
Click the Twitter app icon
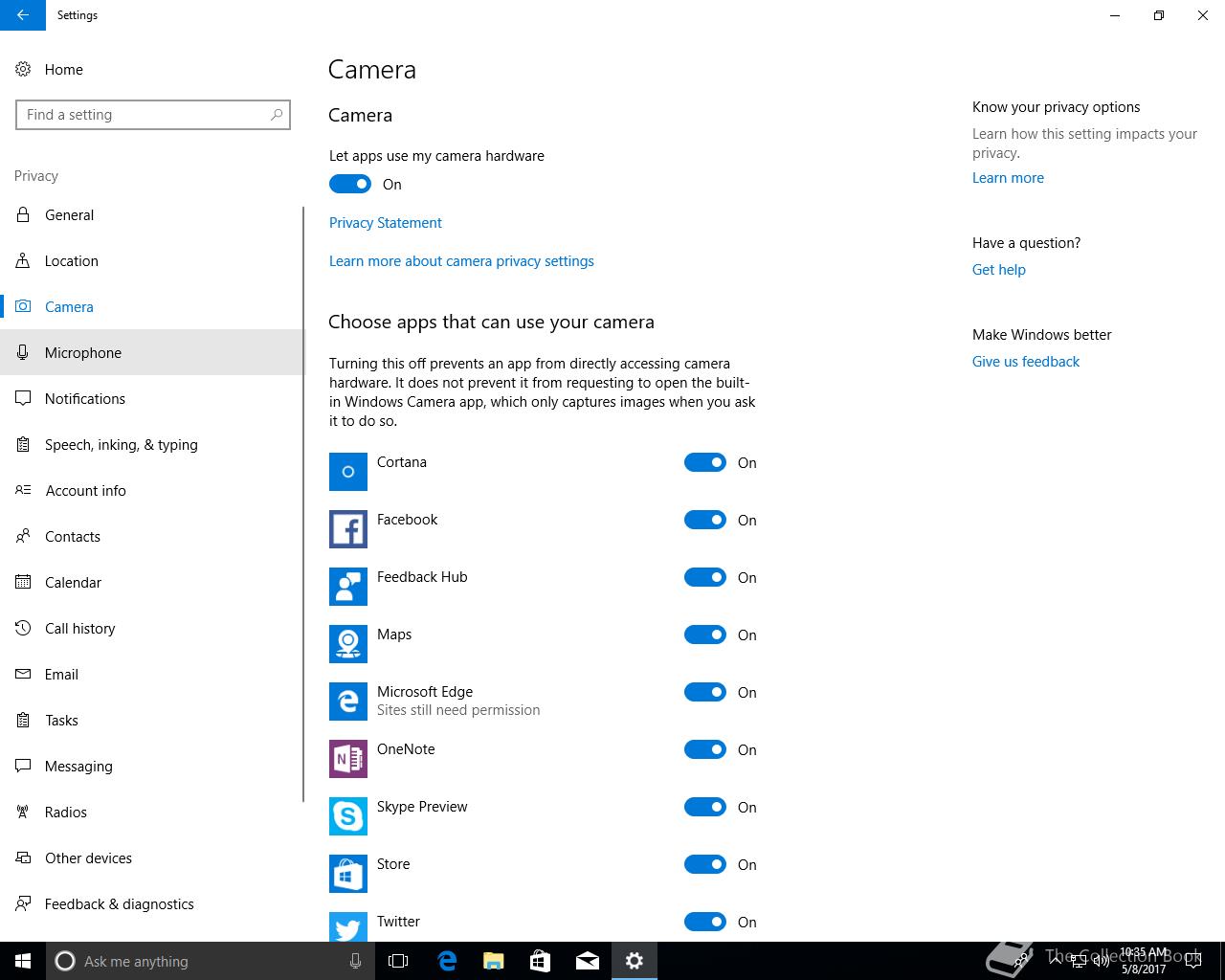coord(348,926)
